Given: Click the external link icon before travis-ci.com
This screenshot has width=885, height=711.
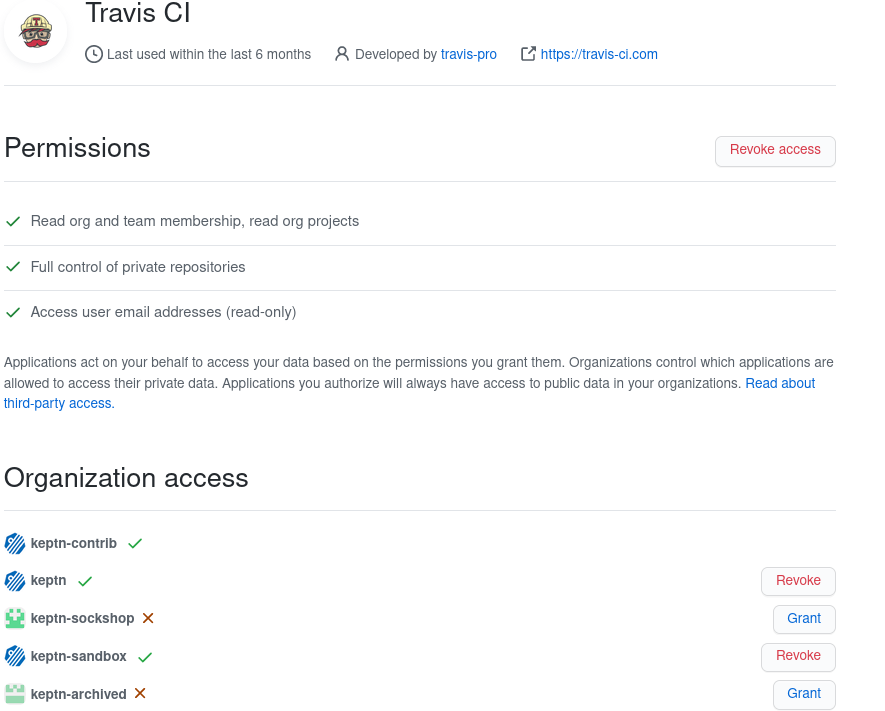Looking at the screenshot, I should pos(527,54).
